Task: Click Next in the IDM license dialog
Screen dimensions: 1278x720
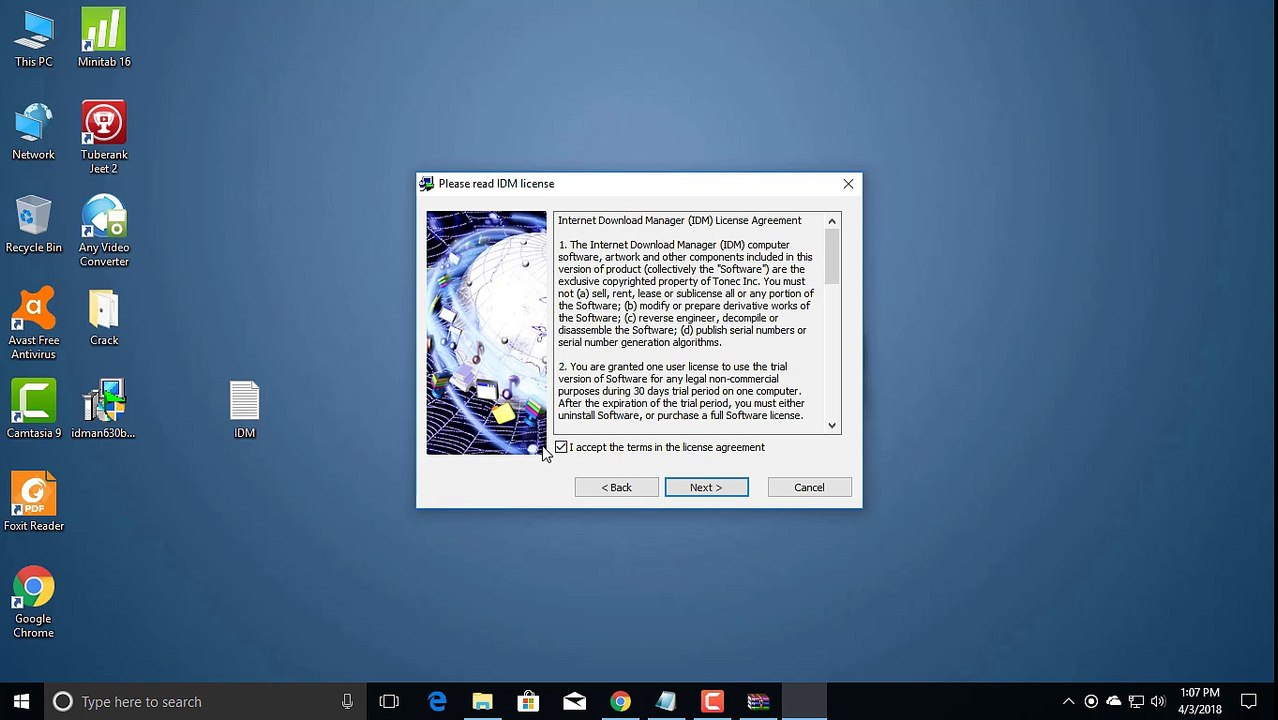Action: pyautogui.click(x=706, y=487)
